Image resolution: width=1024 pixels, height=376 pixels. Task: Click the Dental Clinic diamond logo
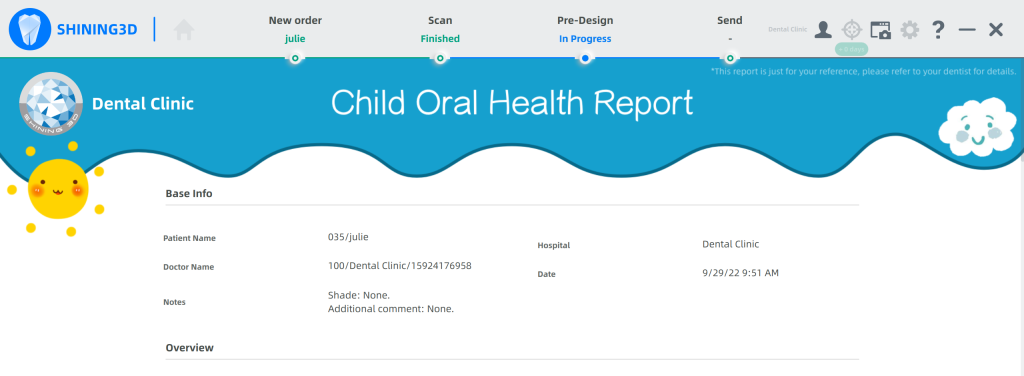point(51,104)
